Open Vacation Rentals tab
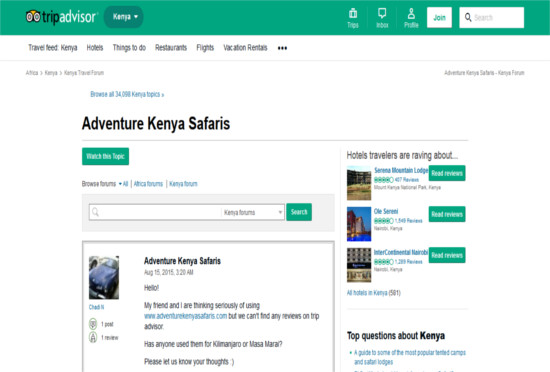Viewport: 550px width, 372px height. [245, 48]
